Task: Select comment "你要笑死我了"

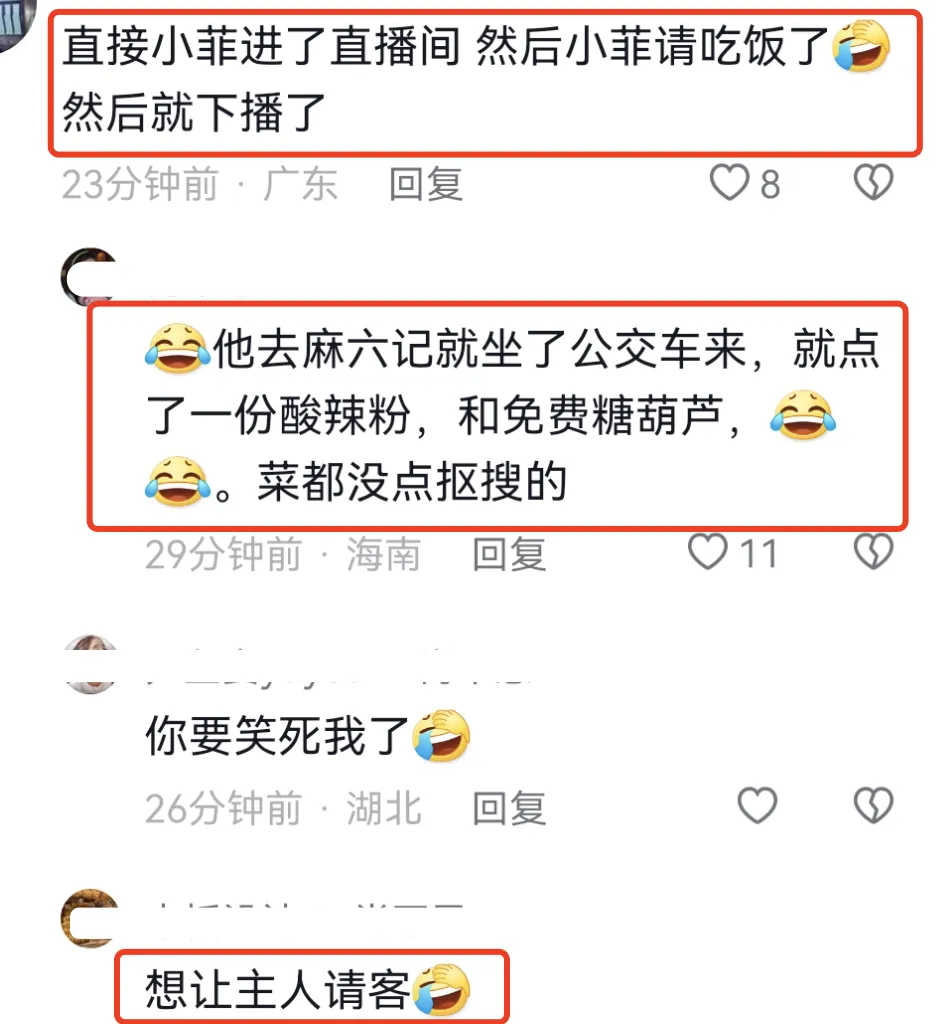Action: [307, 736]
